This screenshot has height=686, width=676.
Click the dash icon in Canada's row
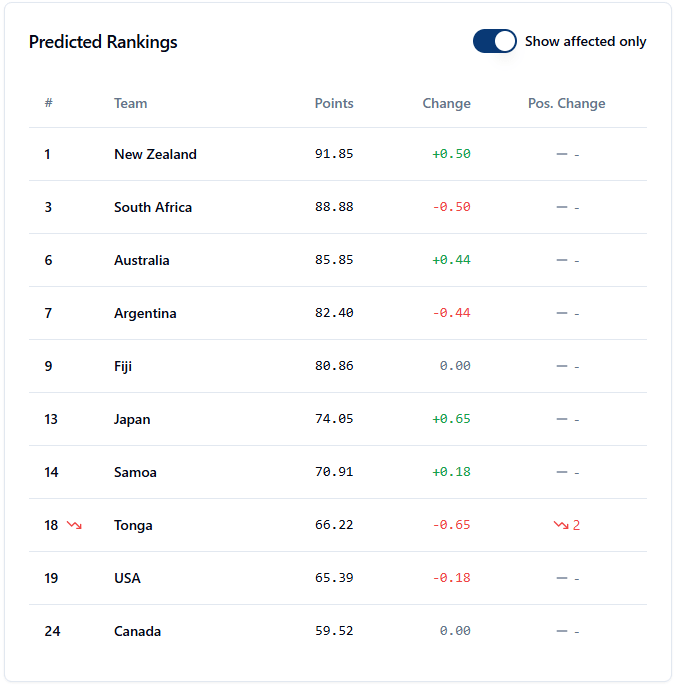point(562,631)
